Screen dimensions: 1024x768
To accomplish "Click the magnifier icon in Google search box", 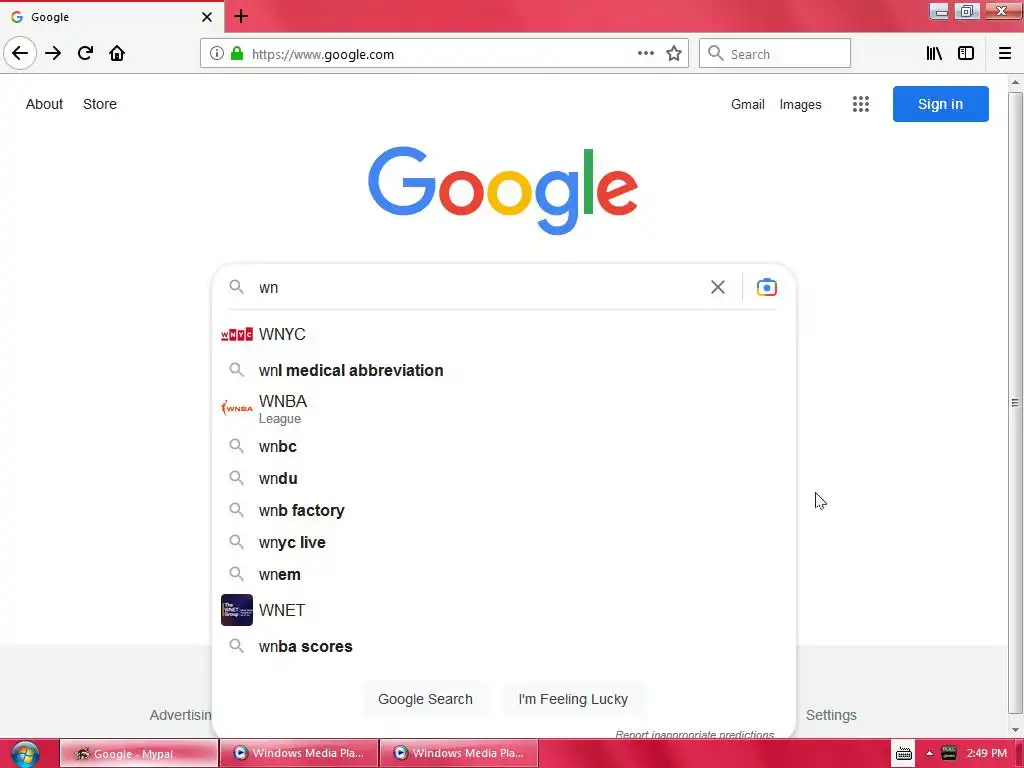I will 236,287.
